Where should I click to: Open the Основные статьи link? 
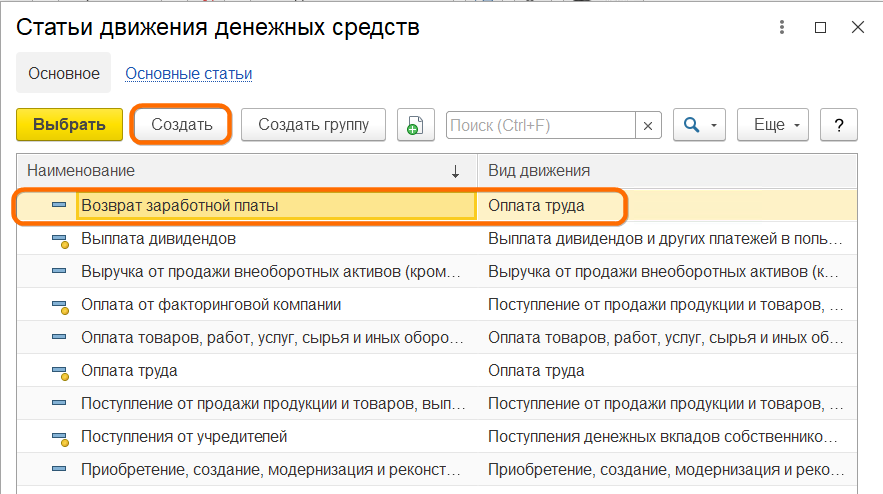click(189, 74)
